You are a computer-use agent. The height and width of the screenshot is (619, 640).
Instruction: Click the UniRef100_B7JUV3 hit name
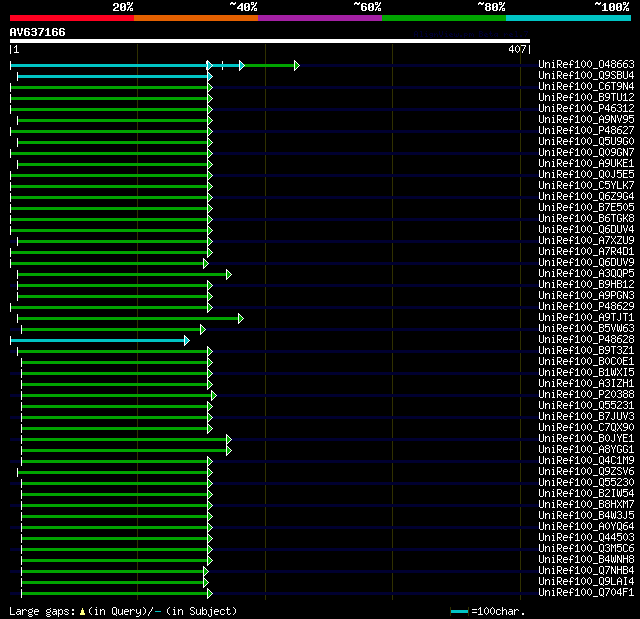point(586,417)
